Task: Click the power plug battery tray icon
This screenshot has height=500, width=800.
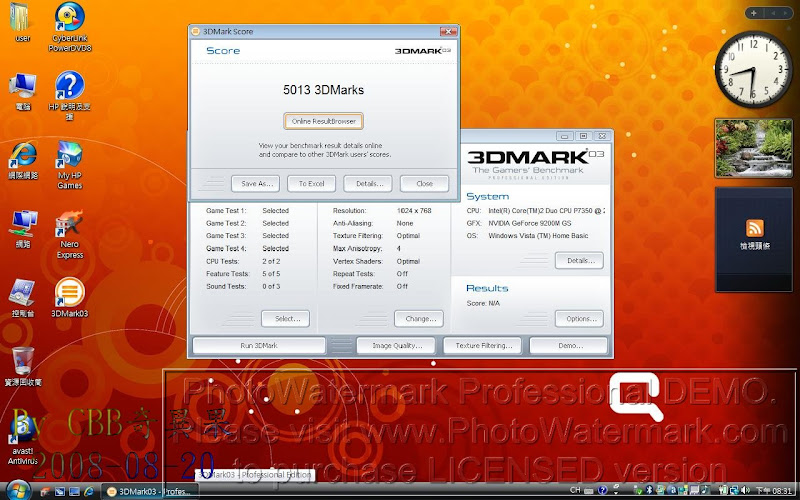Action: tap(722, 490)
